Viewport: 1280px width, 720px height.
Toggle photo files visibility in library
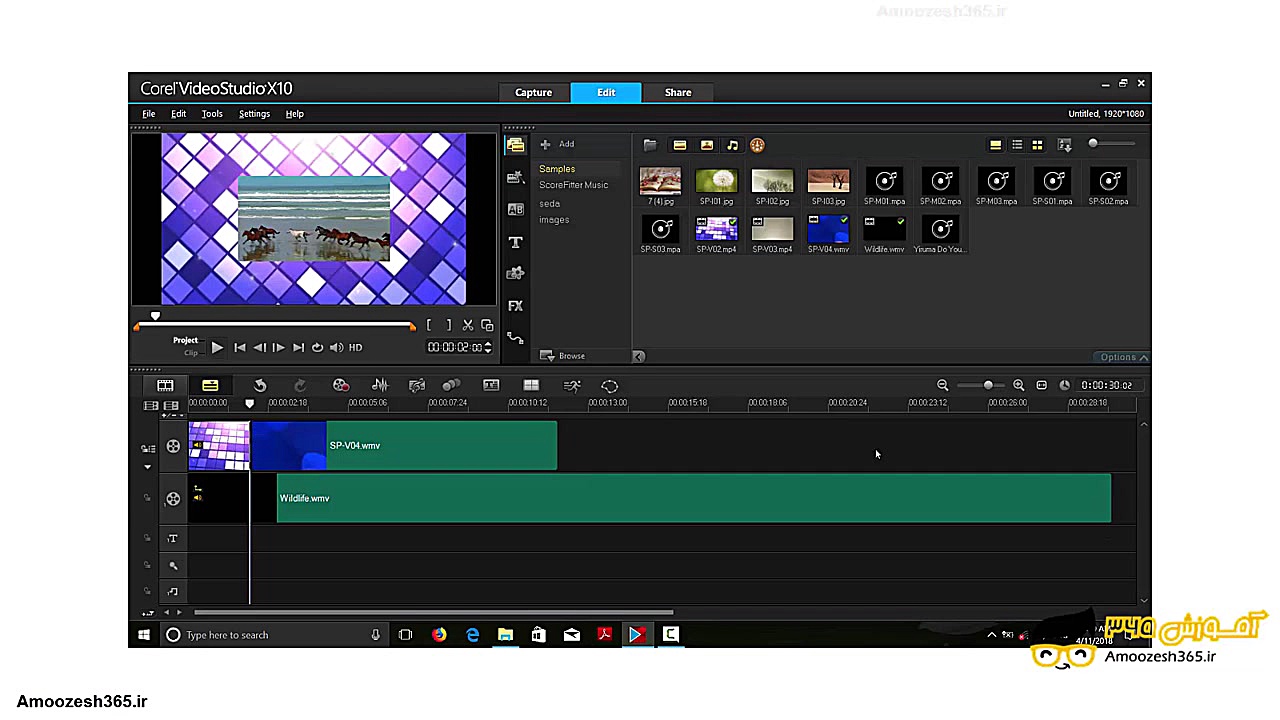coord(706,145)
